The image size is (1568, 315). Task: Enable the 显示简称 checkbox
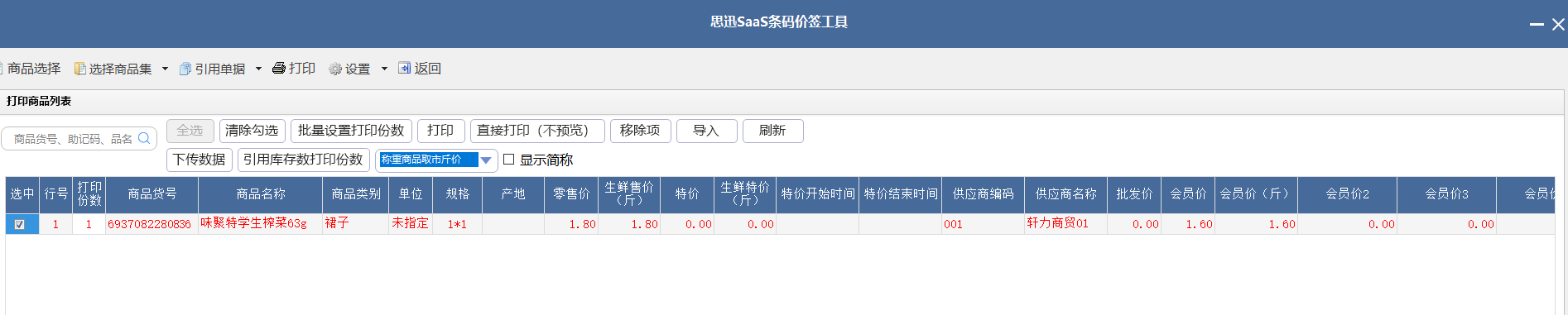point(509,160)
